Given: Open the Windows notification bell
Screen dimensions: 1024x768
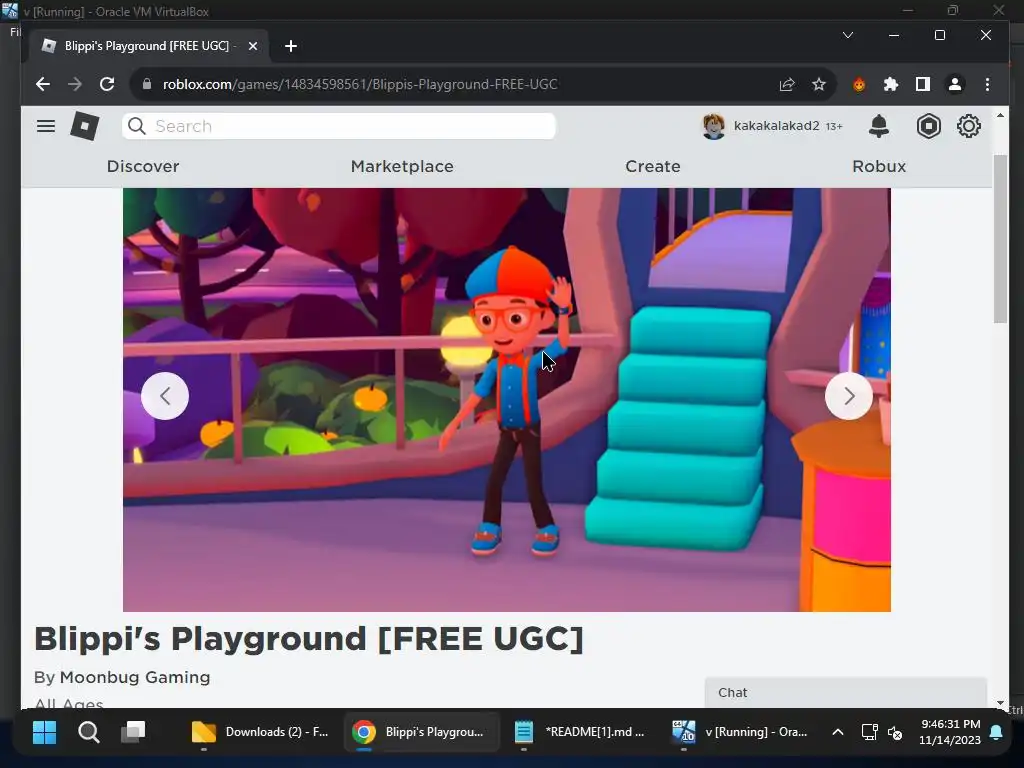Looking at the screenshot, I should coord(996,732).
